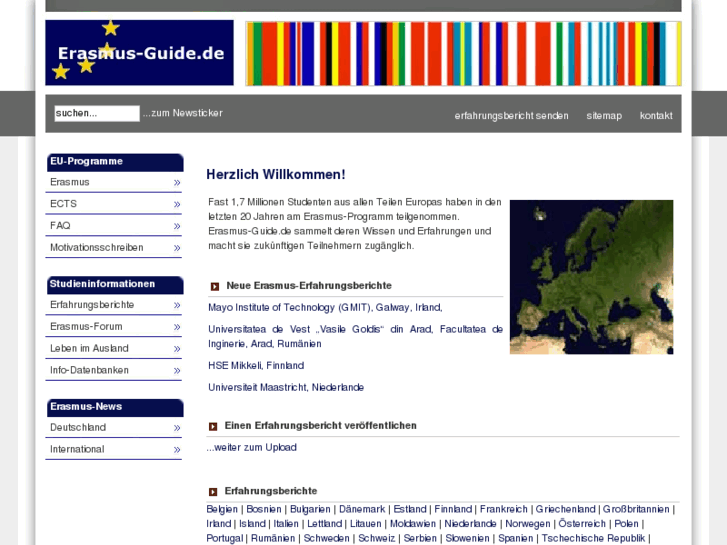Open Moldawien country reports

(413, 524)
